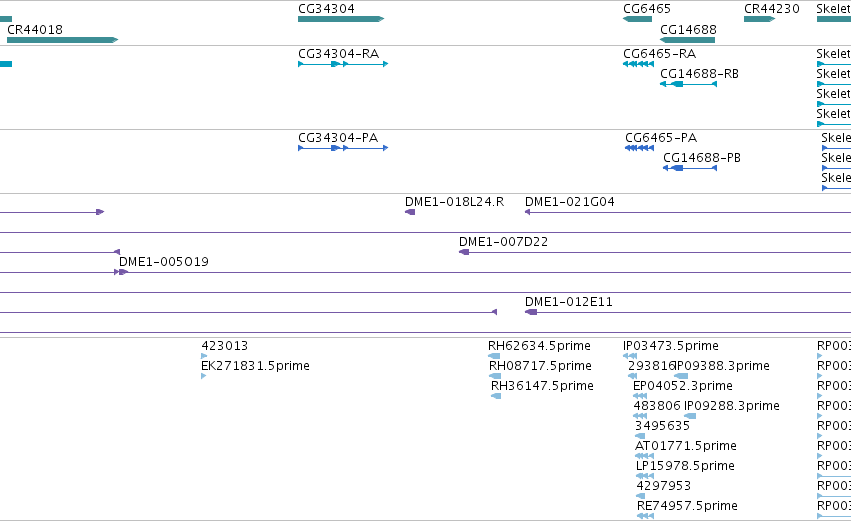This screenshot has height=521, width=851.
Task: Click the CG34304-RA label text
Action: pyautogui.click(x=339, y=54)
